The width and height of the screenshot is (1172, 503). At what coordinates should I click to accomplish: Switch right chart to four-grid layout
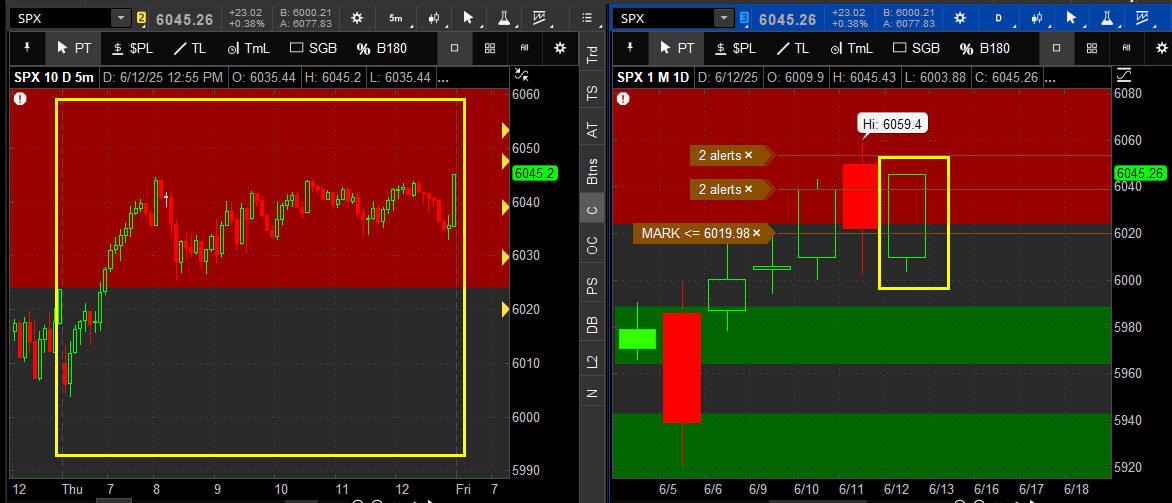(1092, 48)
